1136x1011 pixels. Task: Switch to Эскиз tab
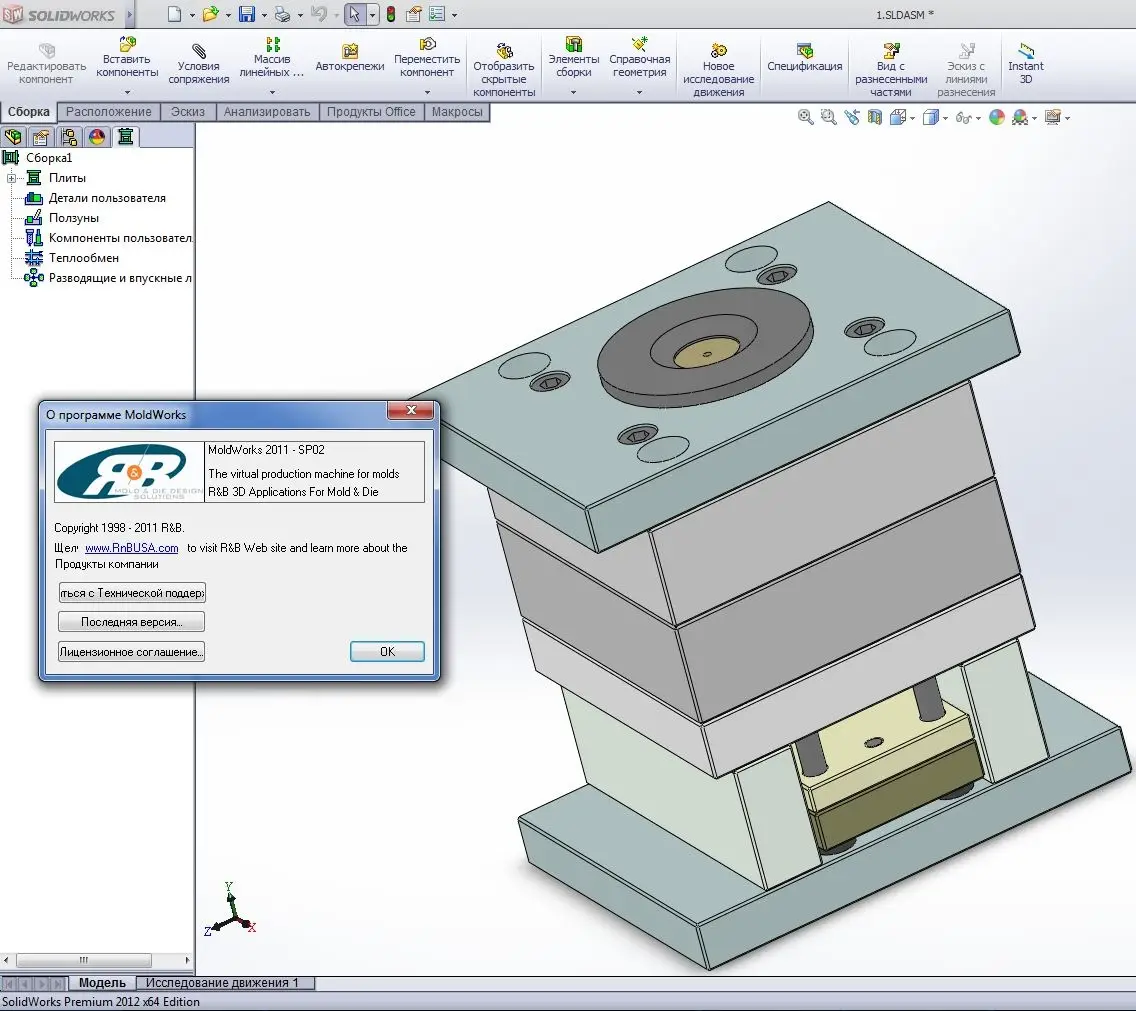pyautogui.click(x=188, y=112)
